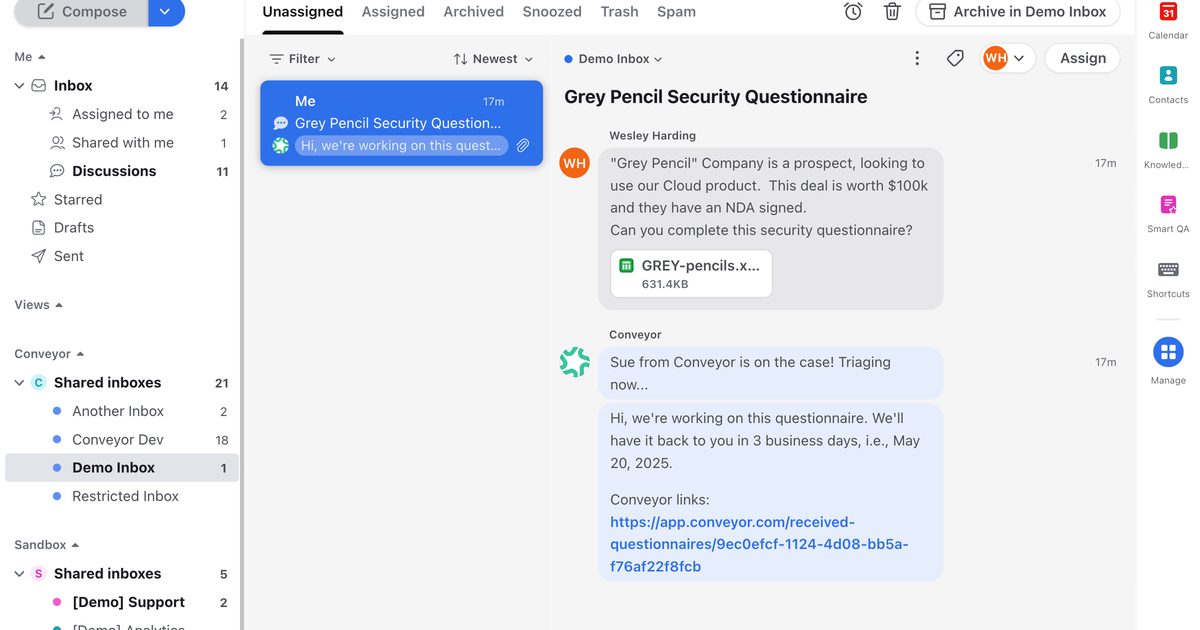
Task: Open the three-dot more options menu
Action: coord(917,58)
